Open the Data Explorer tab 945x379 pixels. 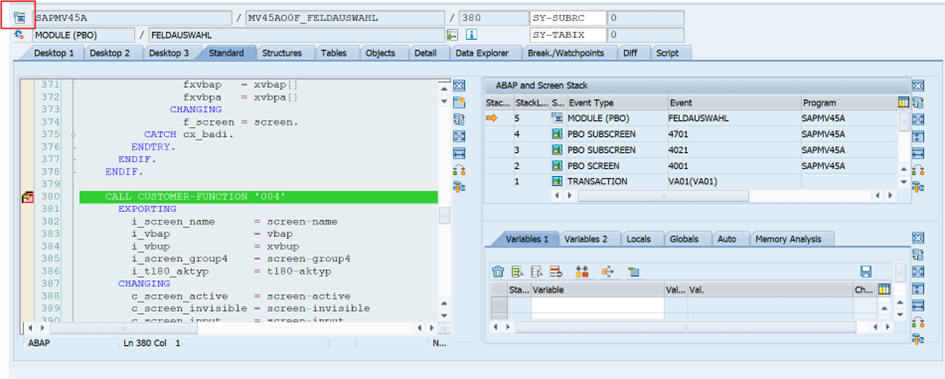[482, 53]
